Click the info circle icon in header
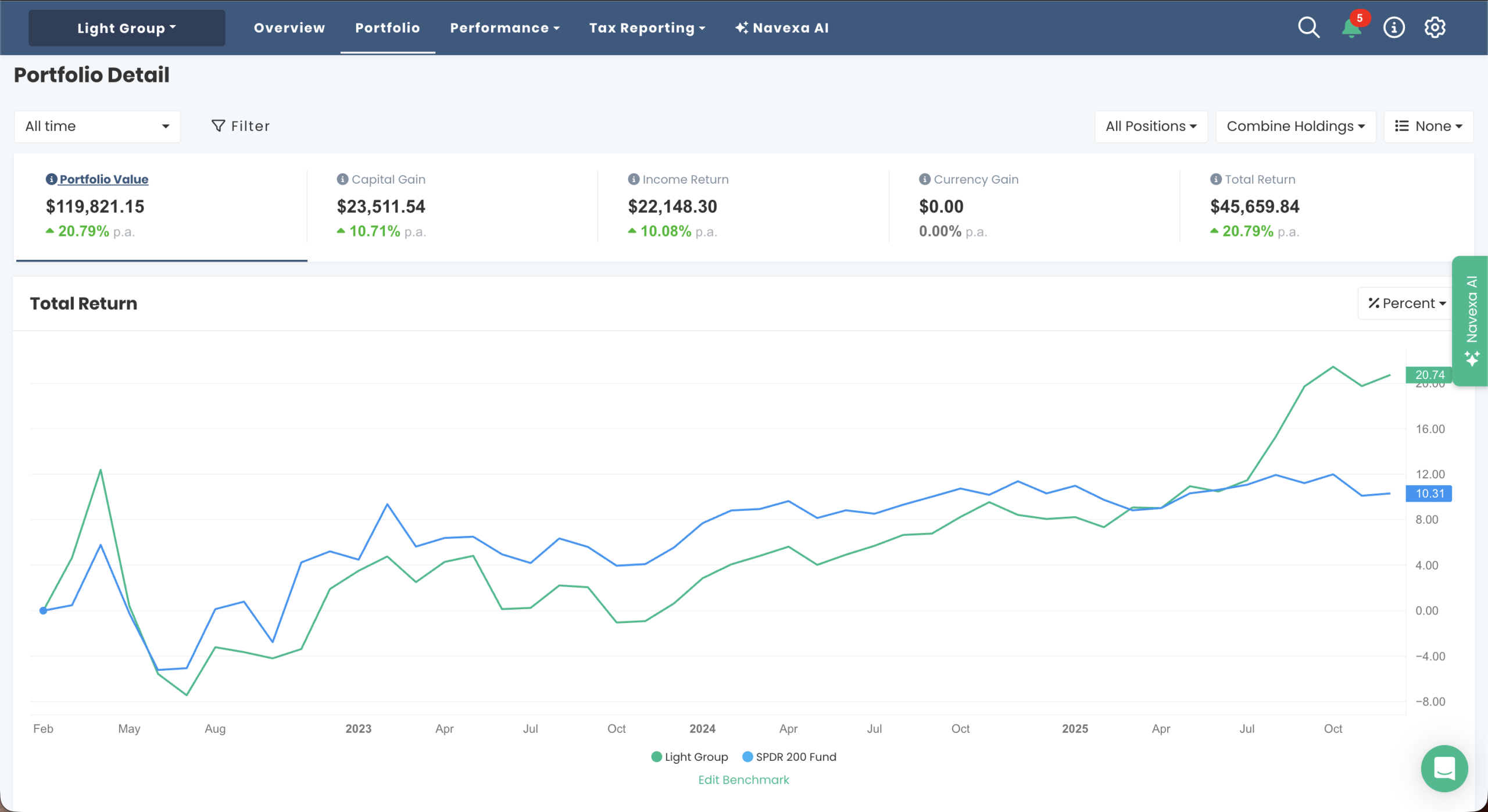The image size is (1488, 812). [1394, 27]
